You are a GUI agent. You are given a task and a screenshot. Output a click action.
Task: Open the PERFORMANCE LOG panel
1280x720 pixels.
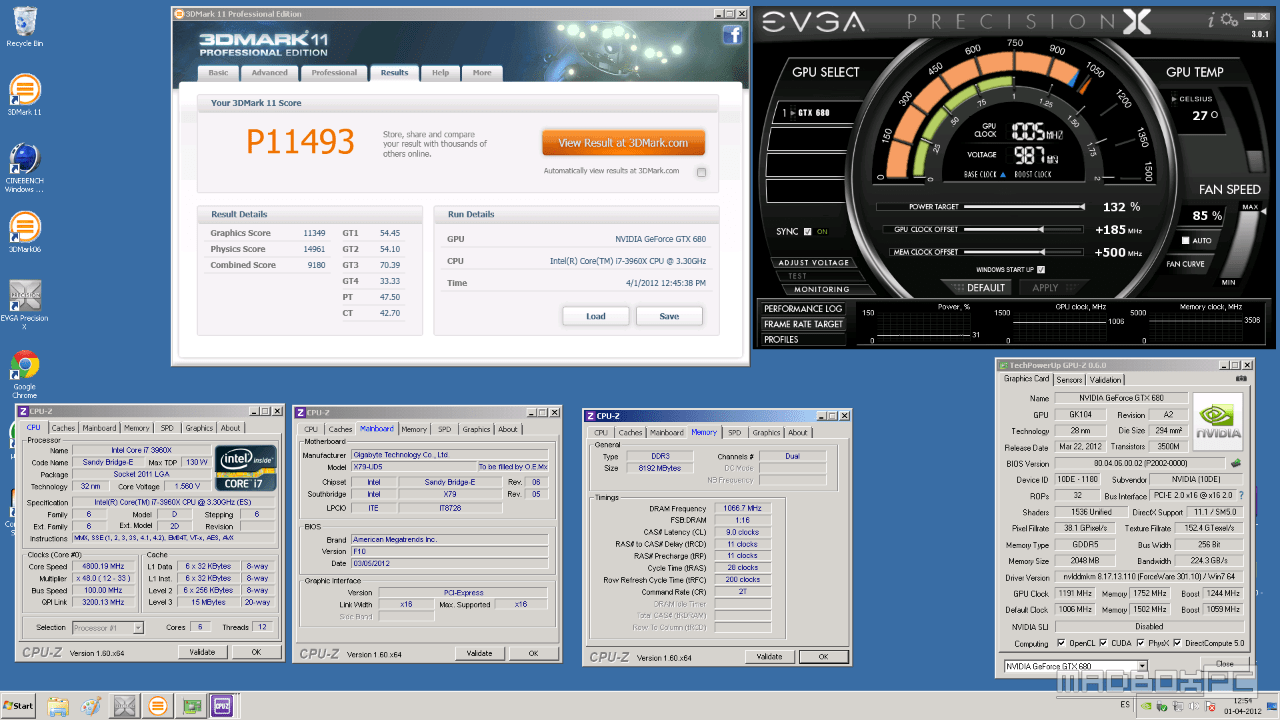tap(803, 309)
